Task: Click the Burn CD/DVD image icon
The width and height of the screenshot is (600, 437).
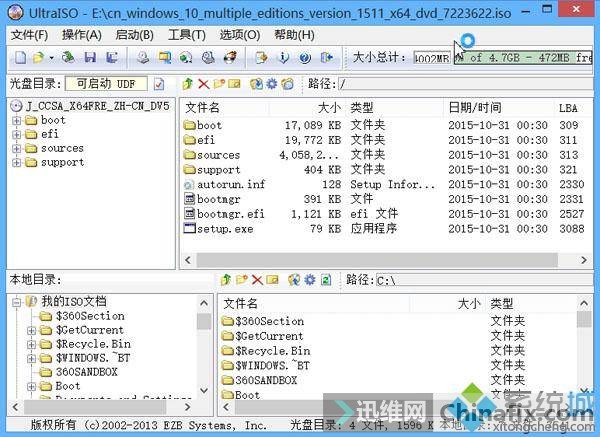Action: [x=230, y=58]
